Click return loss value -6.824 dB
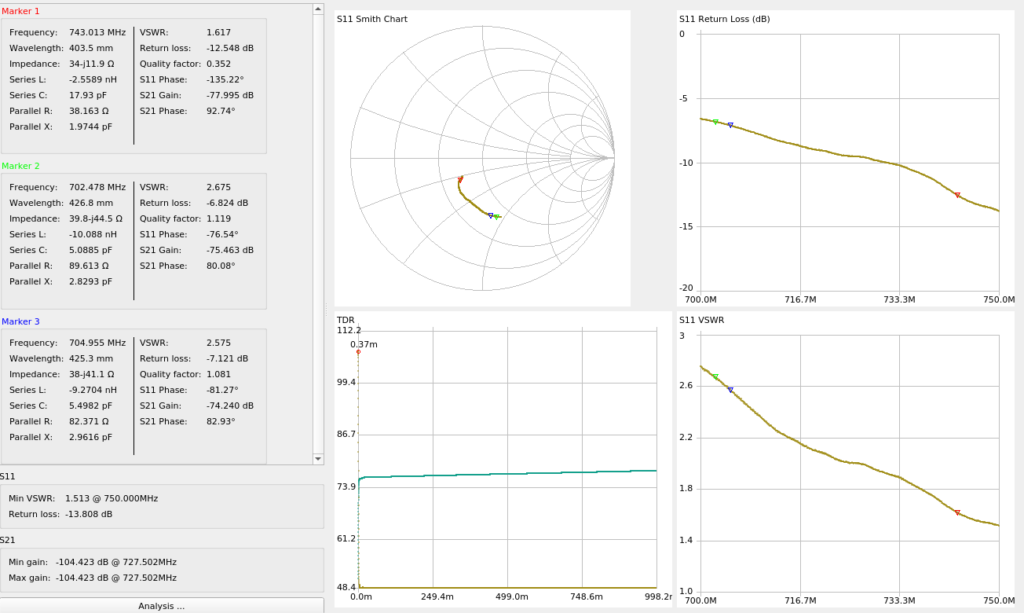1024x613 pixels. pos(227,203)
